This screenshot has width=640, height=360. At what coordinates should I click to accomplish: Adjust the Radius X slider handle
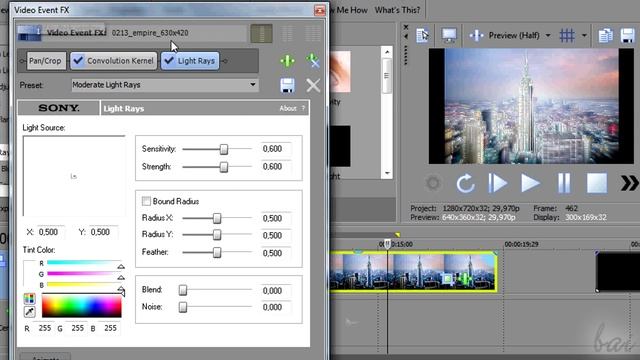click(x=217, y=218)
